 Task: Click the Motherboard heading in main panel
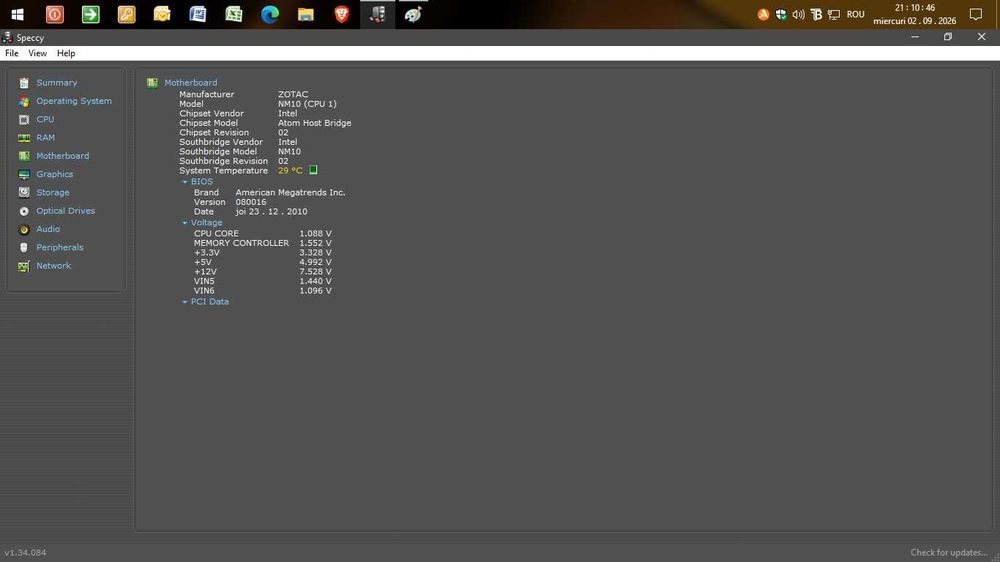190,83
